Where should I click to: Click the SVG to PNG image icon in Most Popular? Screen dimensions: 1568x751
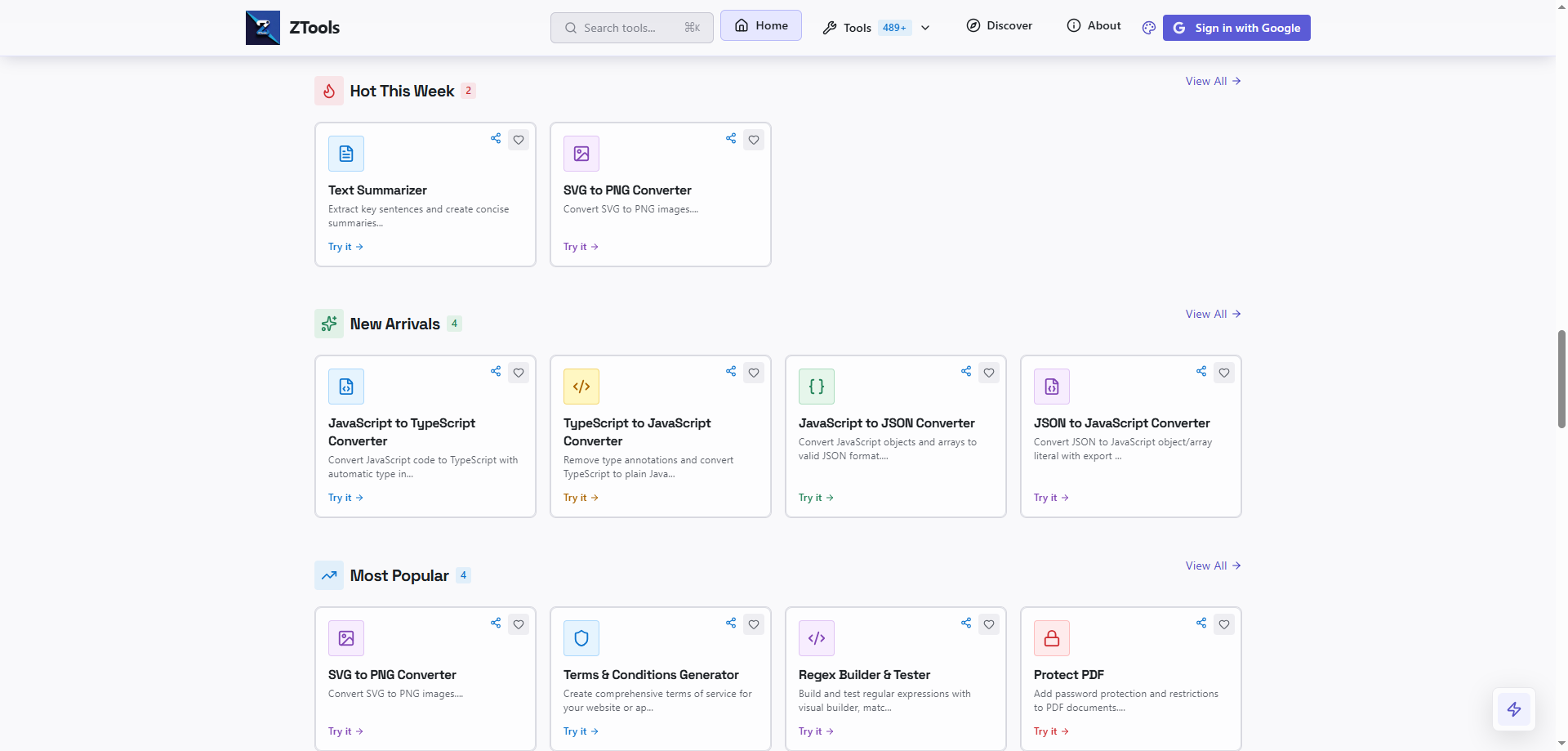[x=346, y=638]
